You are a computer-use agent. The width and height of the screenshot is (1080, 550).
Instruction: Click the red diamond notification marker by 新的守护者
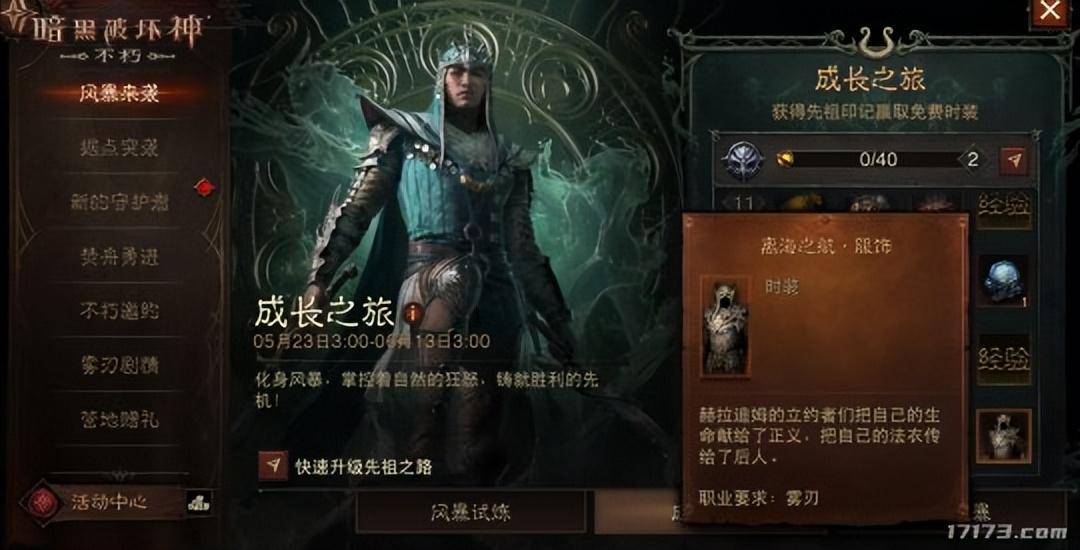click(205, 187)
